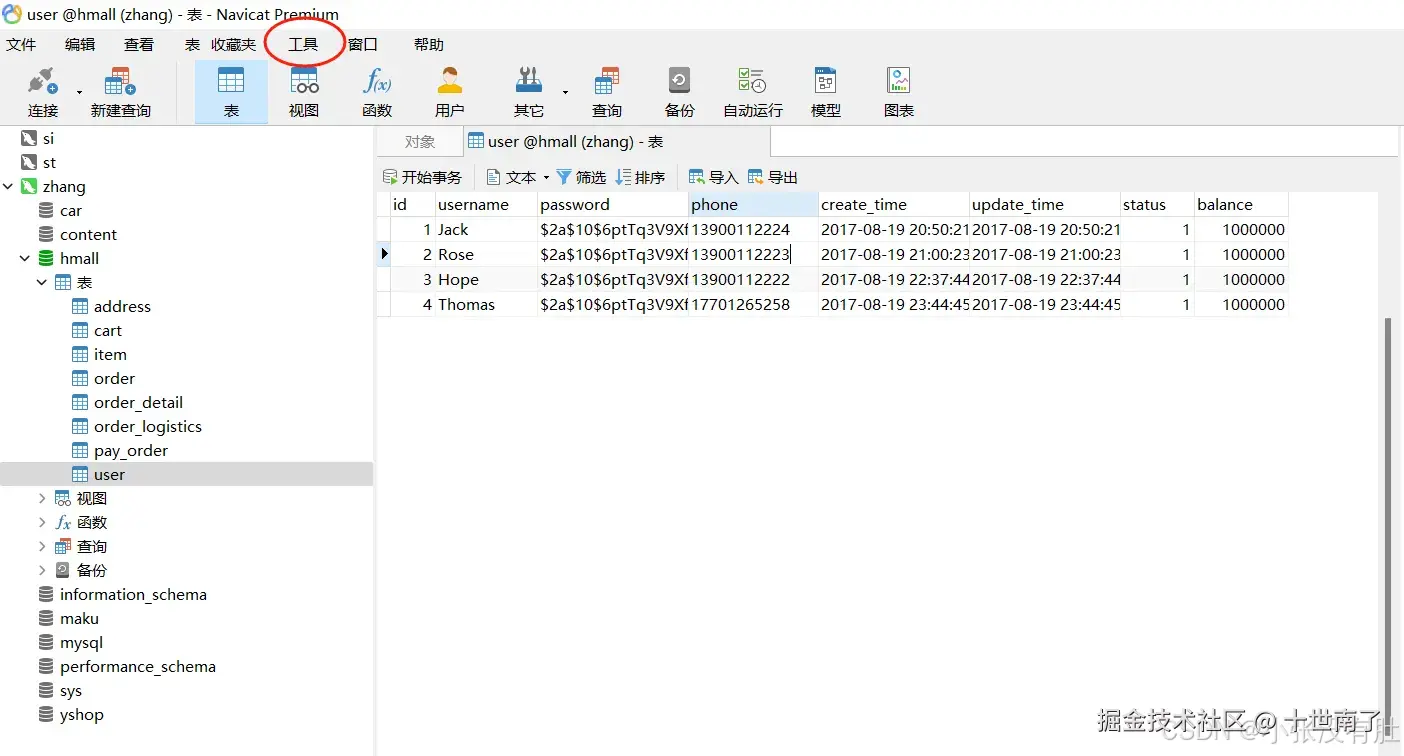Click the item table icon in tree

[x=80, y=354]
